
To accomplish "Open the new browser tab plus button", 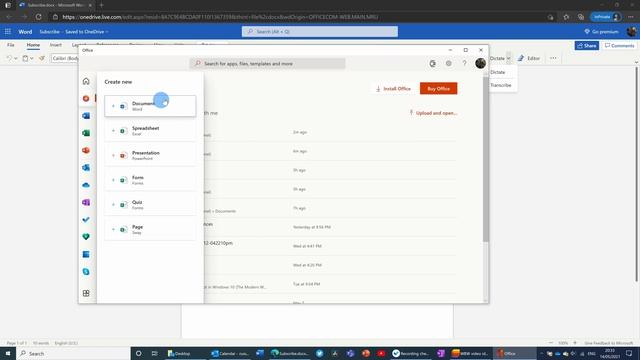I will click(x=102, y=5).
